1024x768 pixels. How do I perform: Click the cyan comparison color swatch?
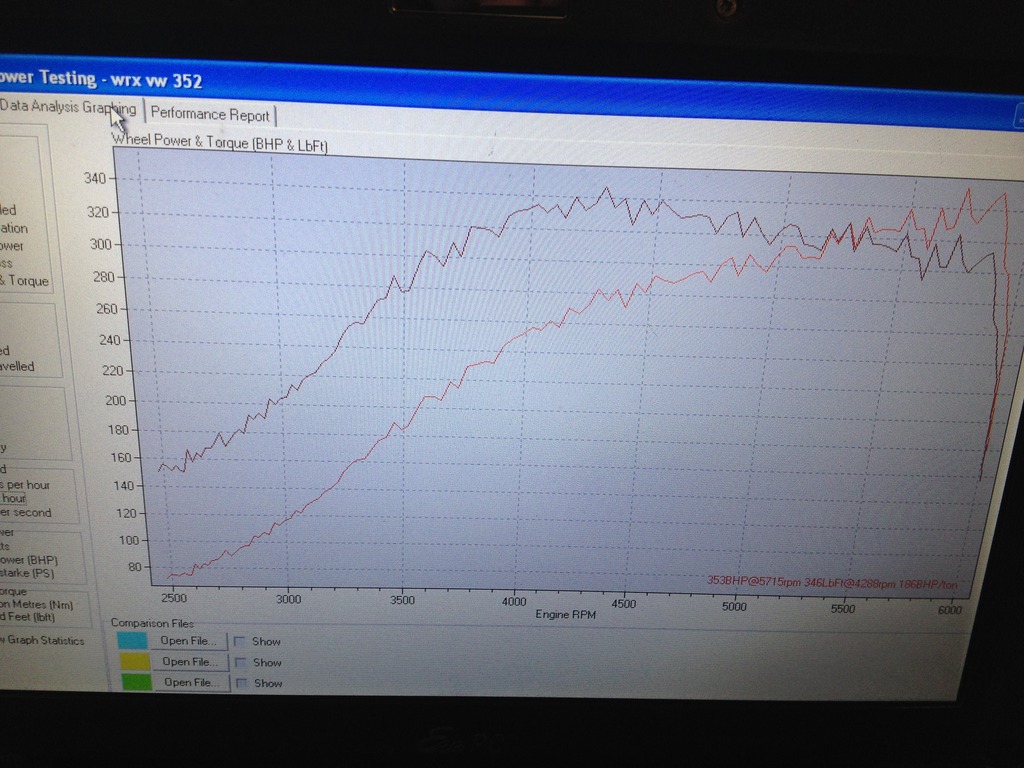[x=132, y=640]
